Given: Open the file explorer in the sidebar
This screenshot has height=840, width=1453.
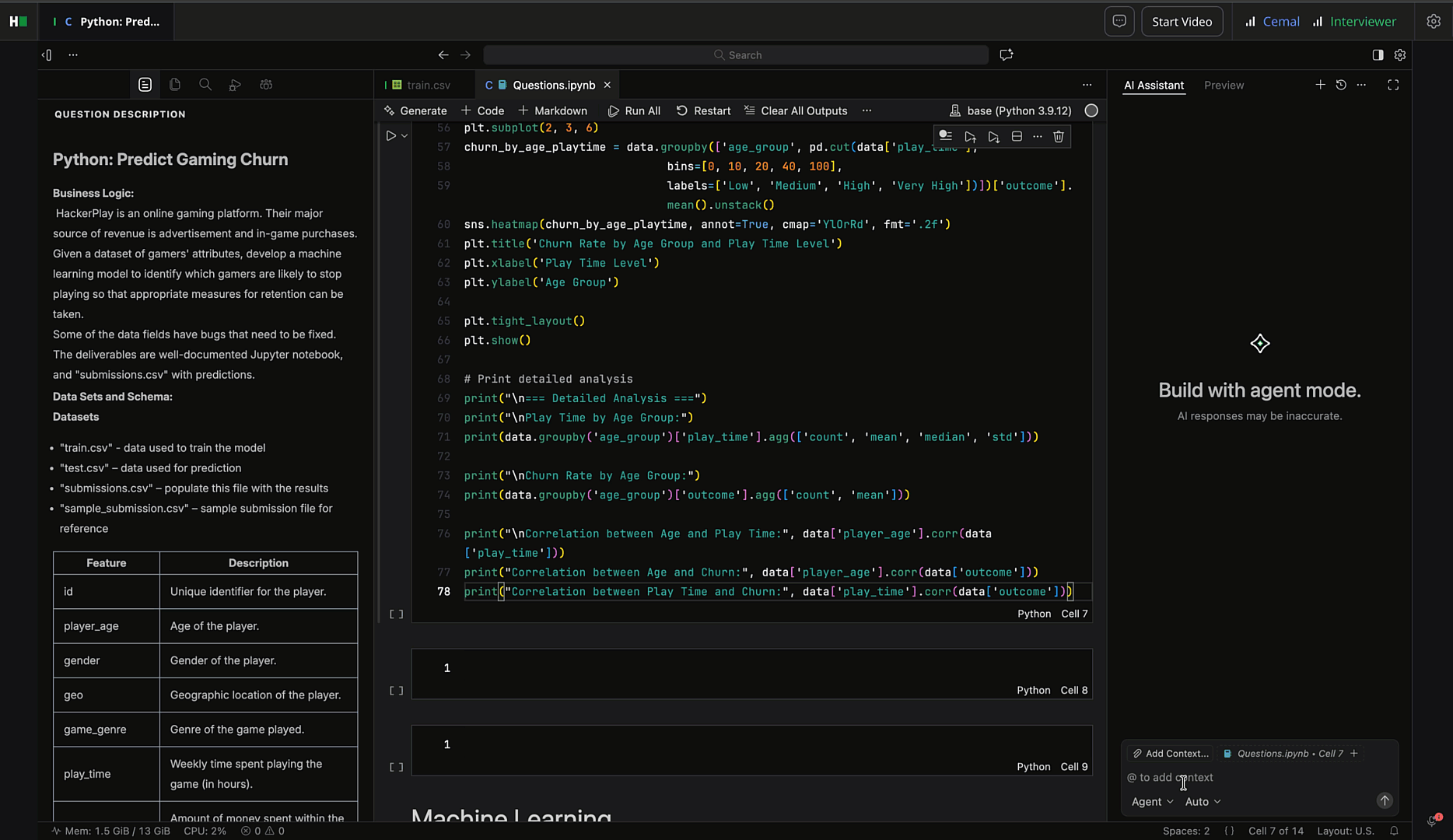Looking at the screenshot, I should point(175,85).
